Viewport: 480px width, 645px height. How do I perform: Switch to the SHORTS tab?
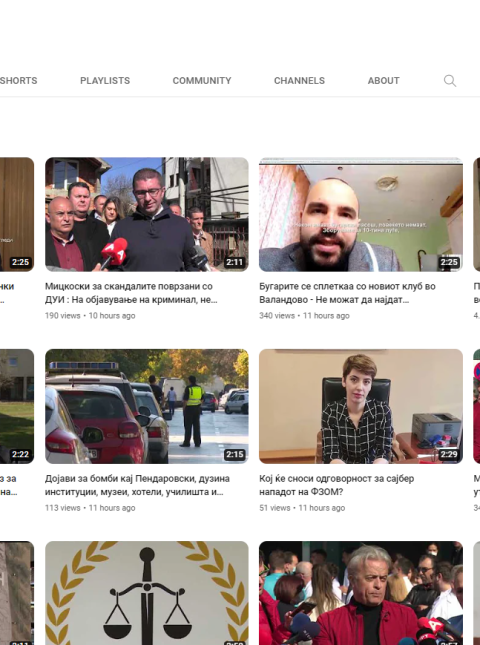coord(19,81)
